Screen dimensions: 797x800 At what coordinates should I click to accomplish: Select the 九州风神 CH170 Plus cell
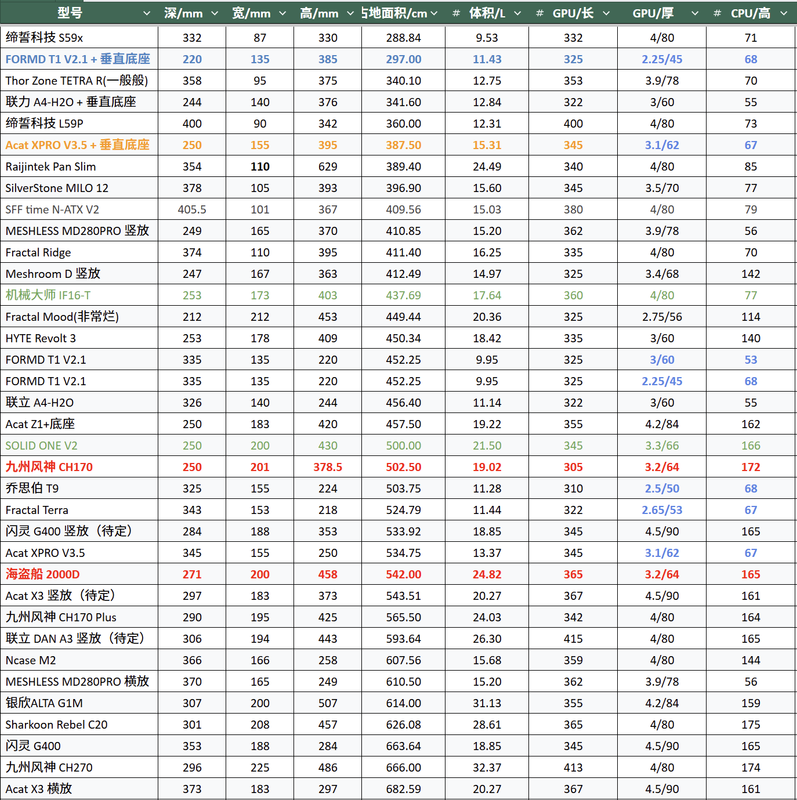tap(79, 617)
